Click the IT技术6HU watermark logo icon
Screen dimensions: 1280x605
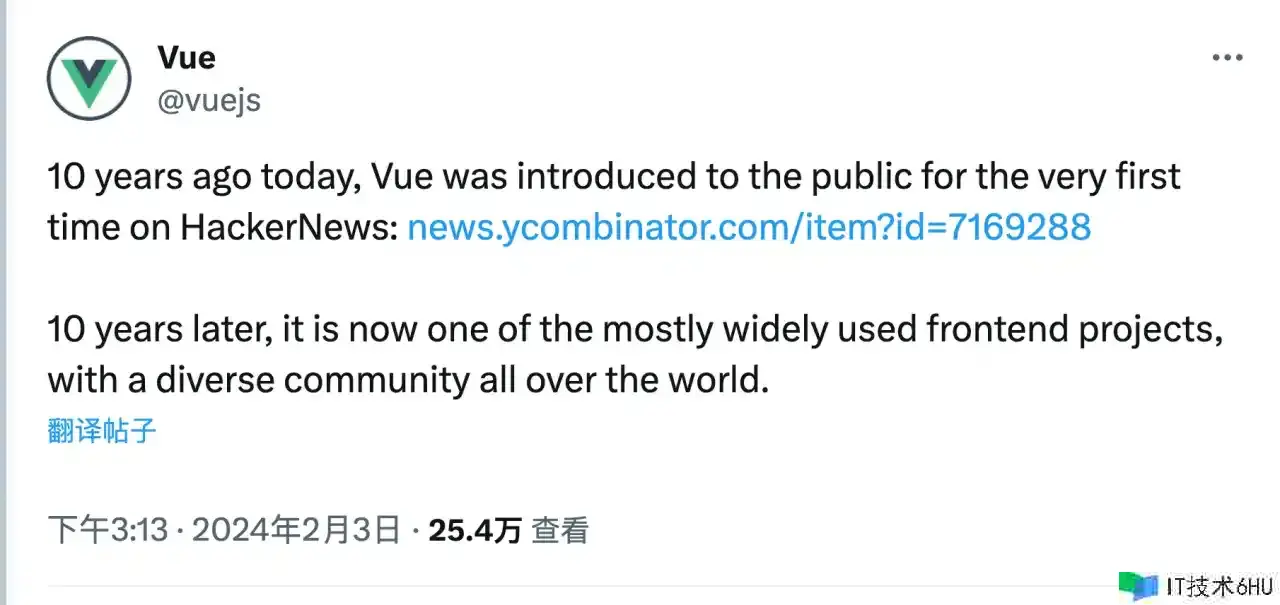pos(1137,586)
